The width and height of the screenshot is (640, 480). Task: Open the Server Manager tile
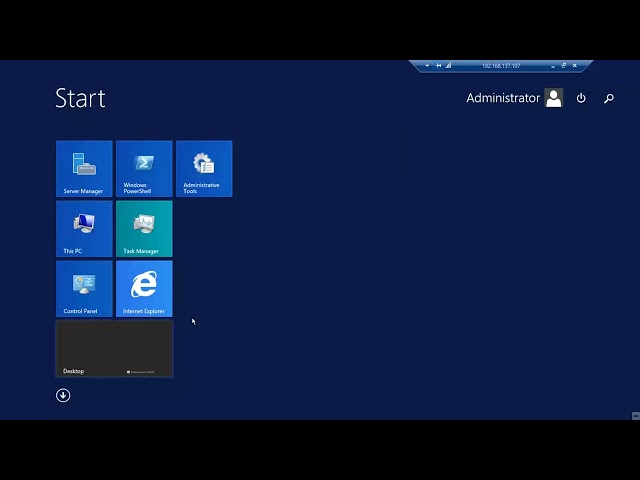(x=84, y=169)
